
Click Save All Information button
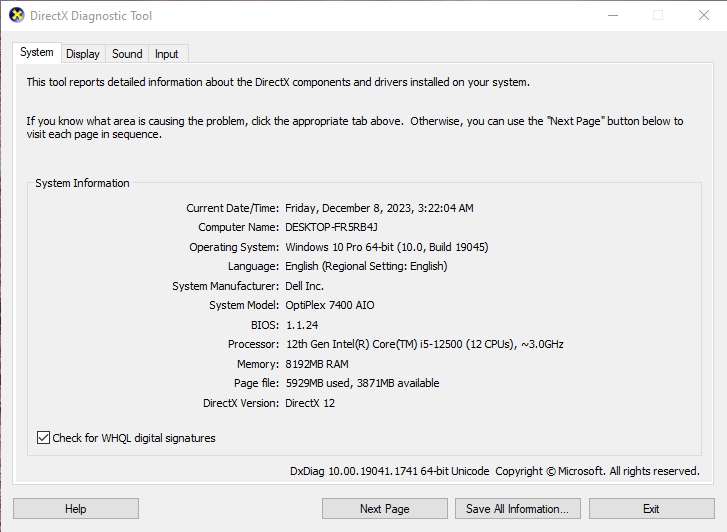[x=518, y=509]
